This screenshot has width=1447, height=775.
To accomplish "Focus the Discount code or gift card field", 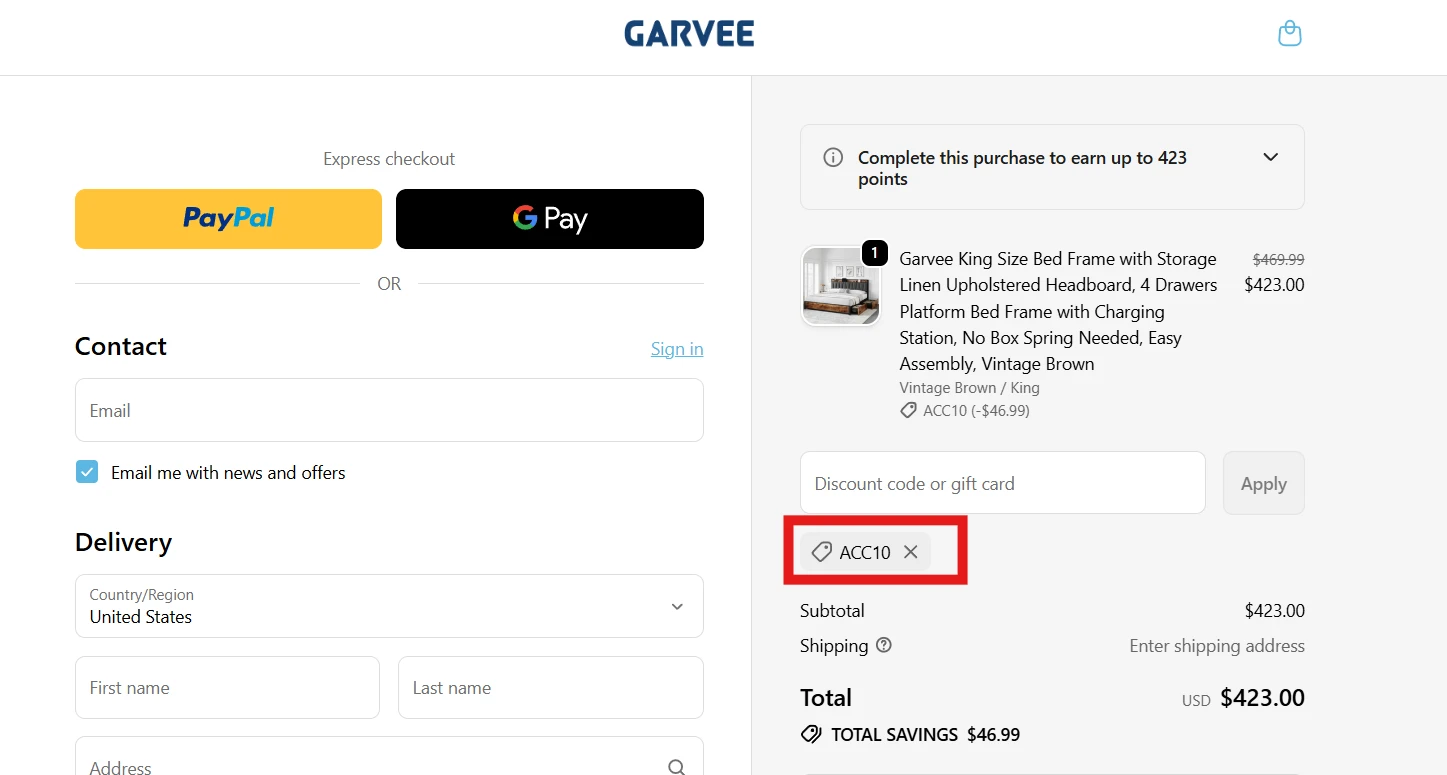I will 1003,483.
